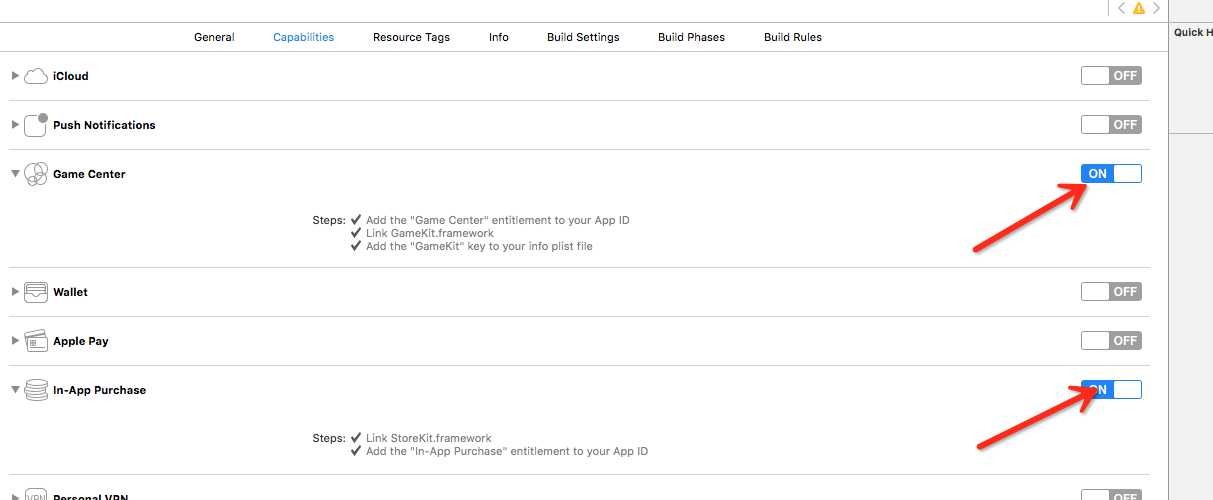Open the Resource Tags tab
Viewport: 1213px width, 500px height.
[x=411, y=37]
